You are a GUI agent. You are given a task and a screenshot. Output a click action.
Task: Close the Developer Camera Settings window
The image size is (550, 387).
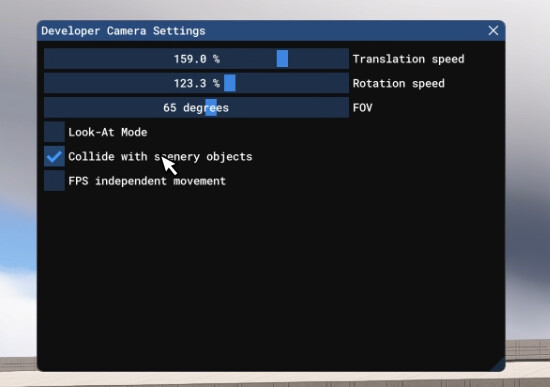[x=493, y=31]
